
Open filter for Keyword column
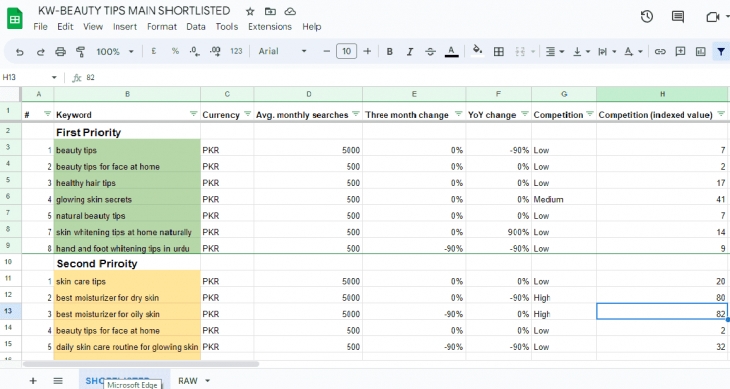pyautogui.click(x=194, y=114)
